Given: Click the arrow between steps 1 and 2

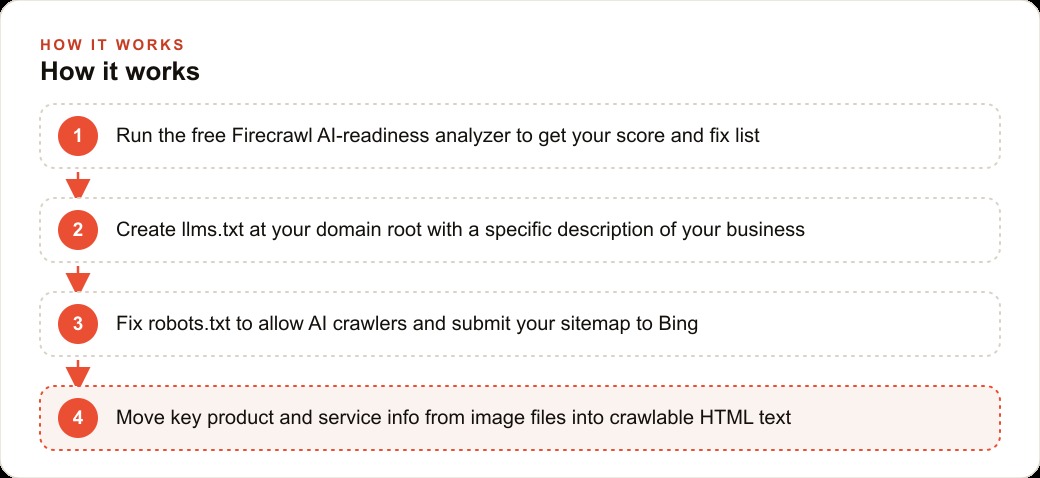Looking at the screenshot, I should (78, 184).
